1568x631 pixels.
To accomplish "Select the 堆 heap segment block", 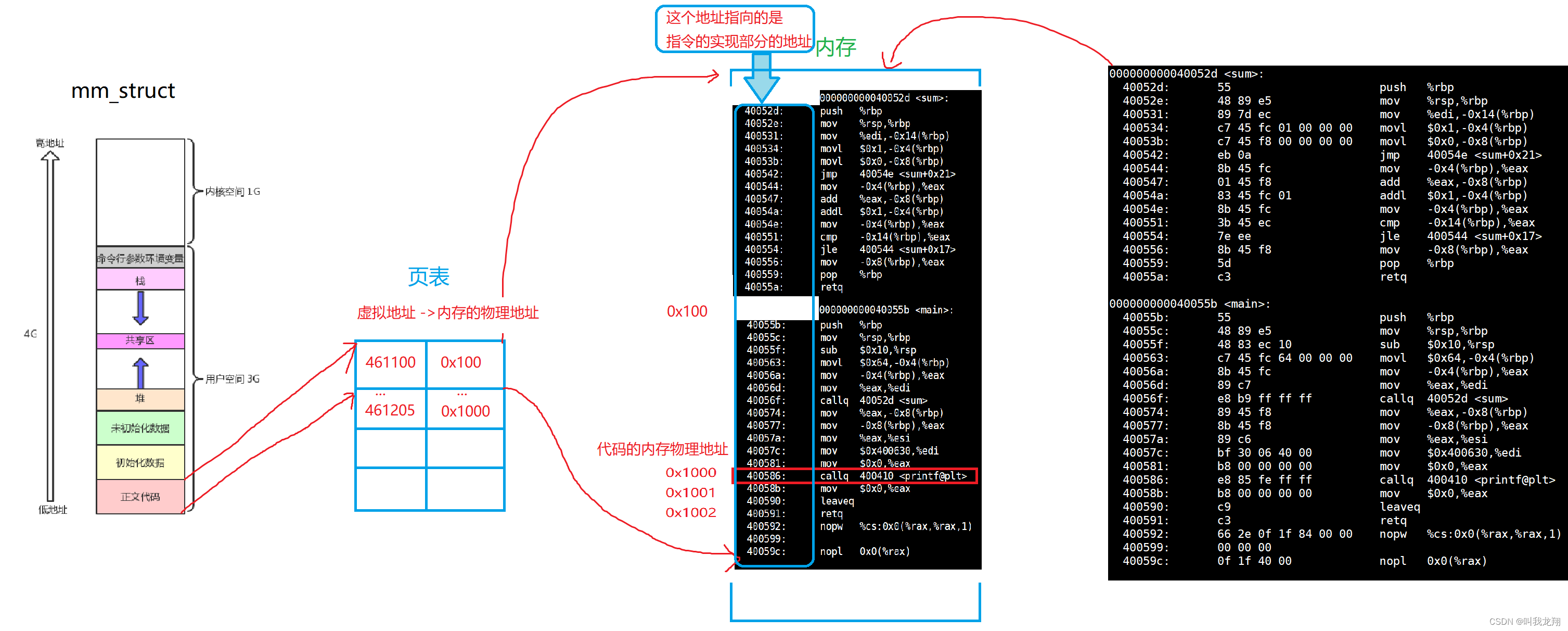I will 140,399.
